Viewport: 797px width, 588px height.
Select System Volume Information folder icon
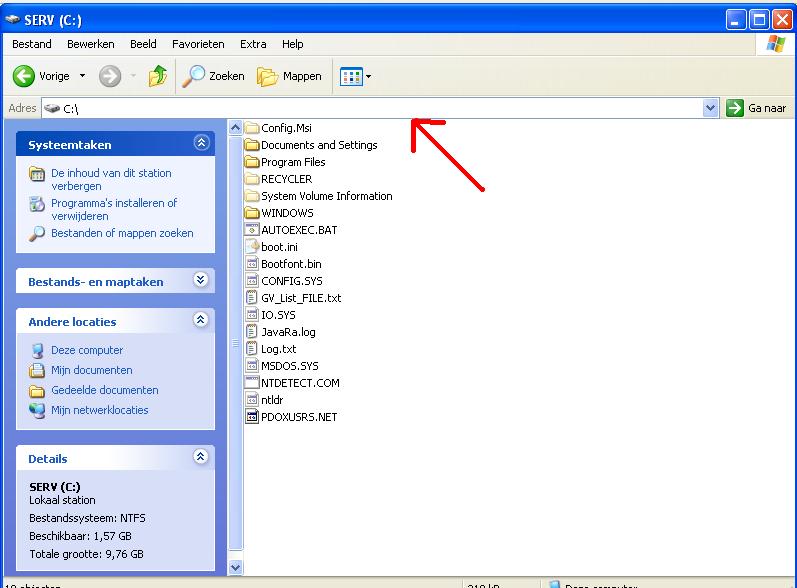tap(252, 196)
